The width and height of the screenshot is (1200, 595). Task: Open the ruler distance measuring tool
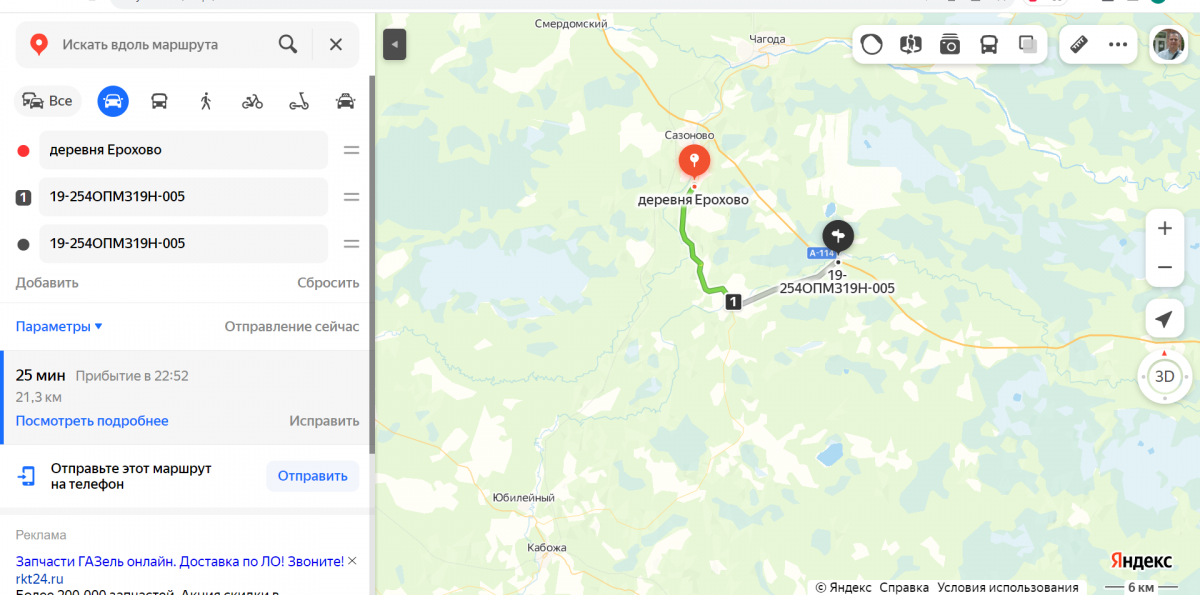[x=1079, y=44]
